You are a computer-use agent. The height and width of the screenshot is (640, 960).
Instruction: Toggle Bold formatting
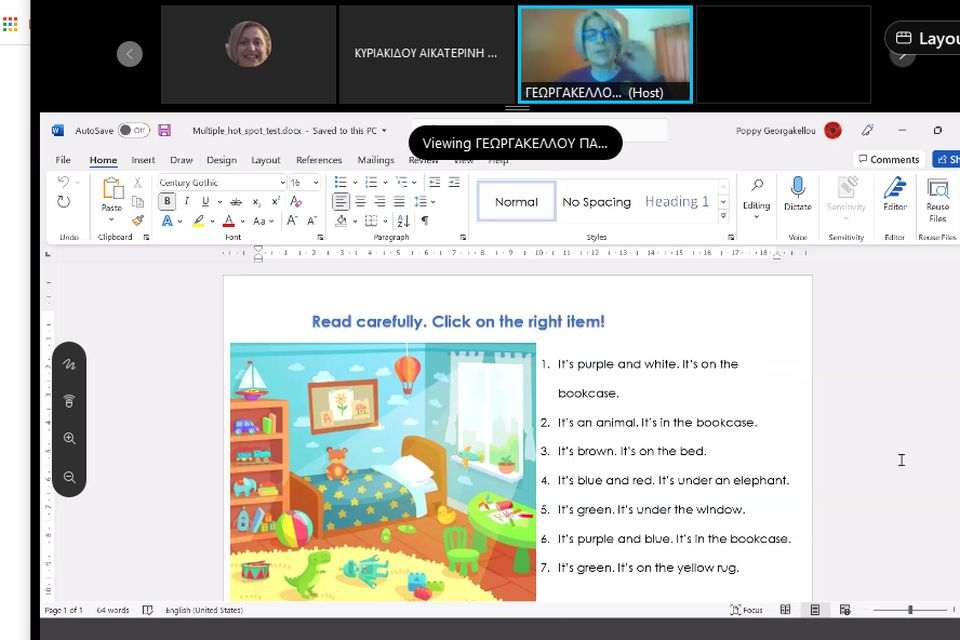tap(167, 201)
